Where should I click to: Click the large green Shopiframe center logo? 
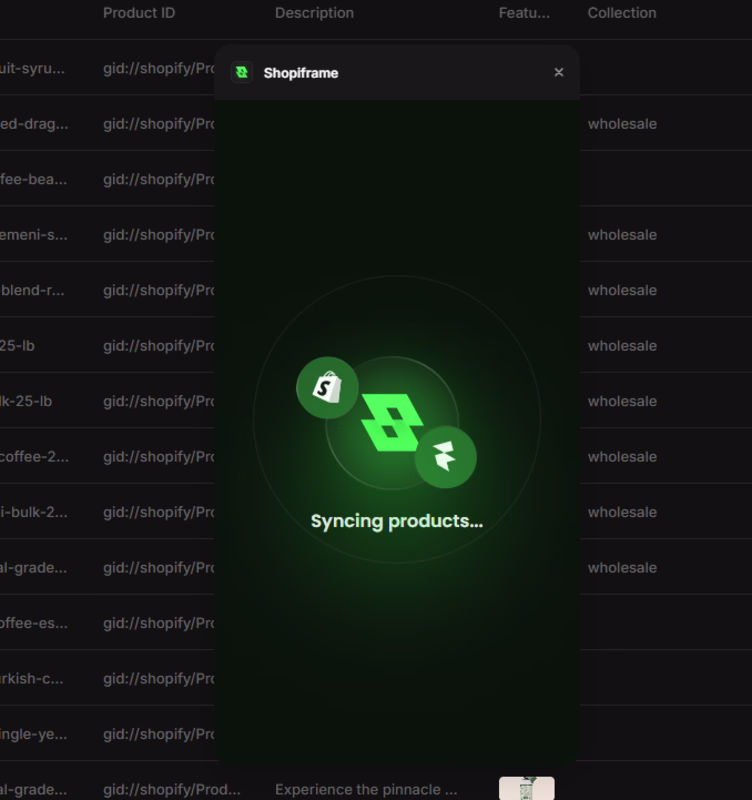(389, 423)
